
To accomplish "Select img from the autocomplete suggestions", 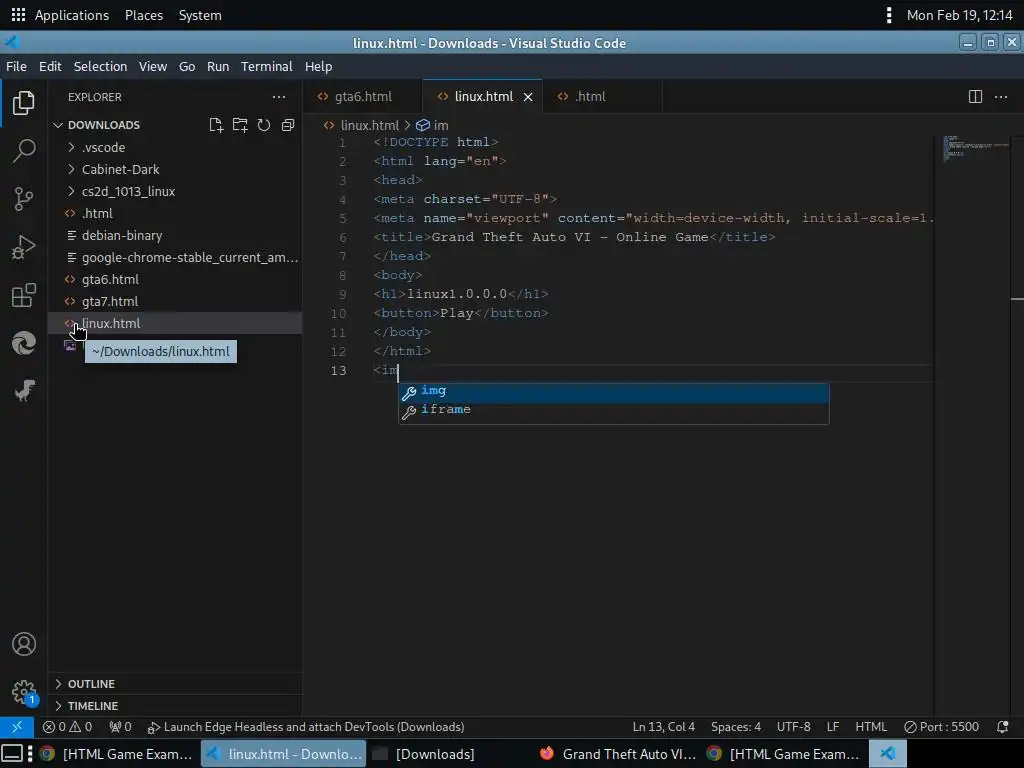I will [614, 391].
